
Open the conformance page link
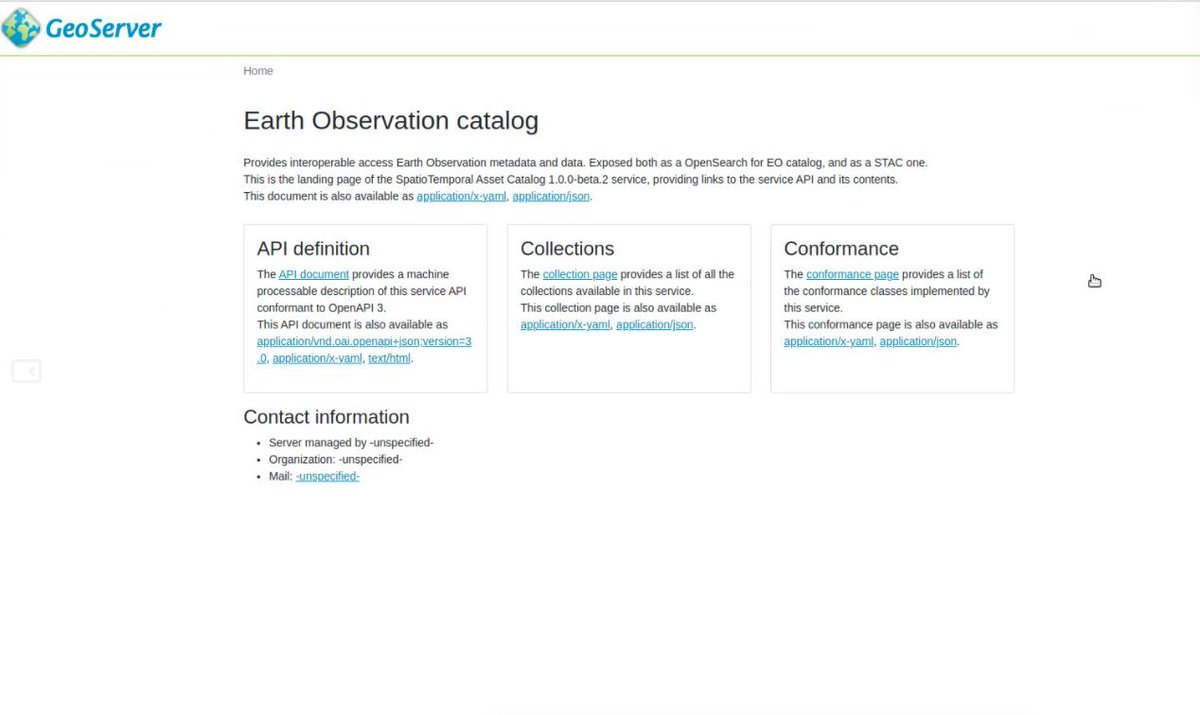(851, 273)
